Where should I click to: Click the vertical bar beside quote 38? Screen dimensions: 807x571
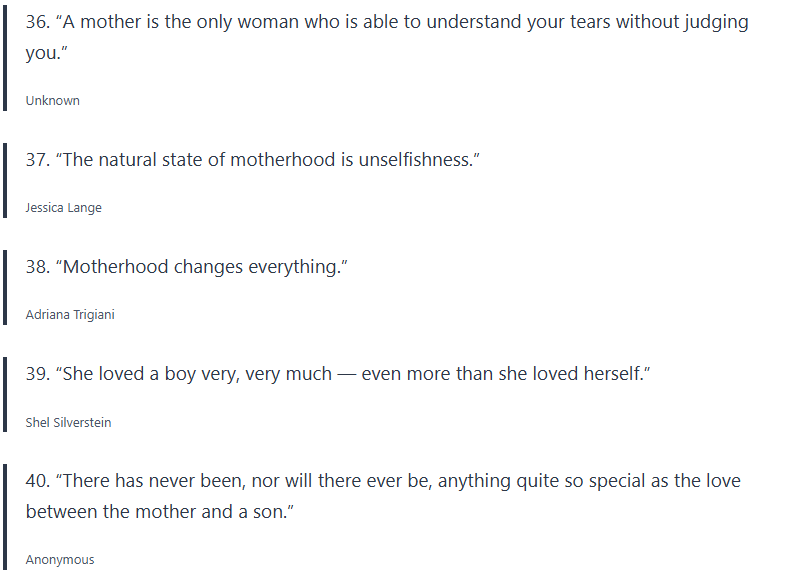point(6,288)
